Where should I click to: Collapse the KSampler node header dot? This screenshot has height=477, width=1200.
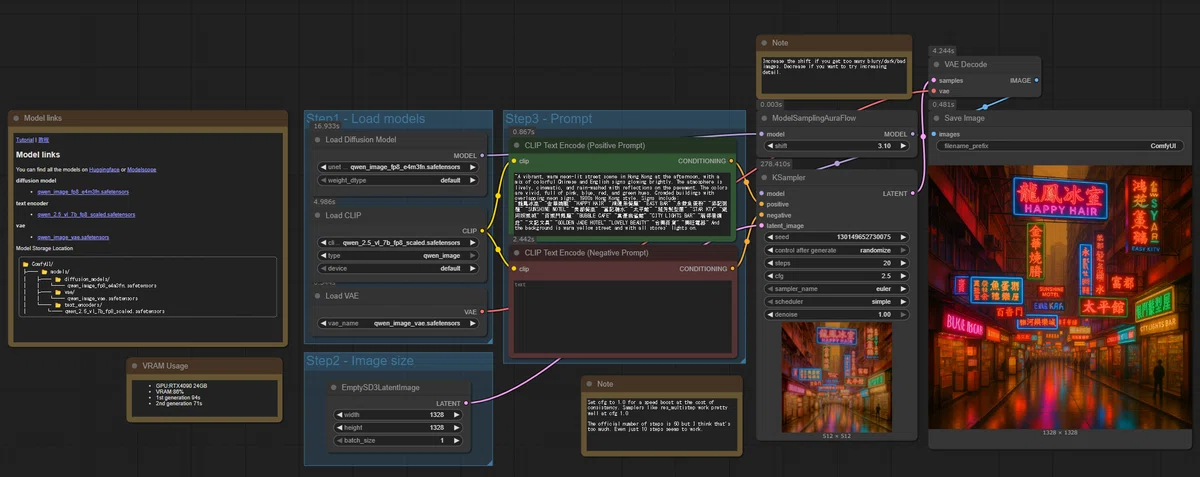(764, 177)
